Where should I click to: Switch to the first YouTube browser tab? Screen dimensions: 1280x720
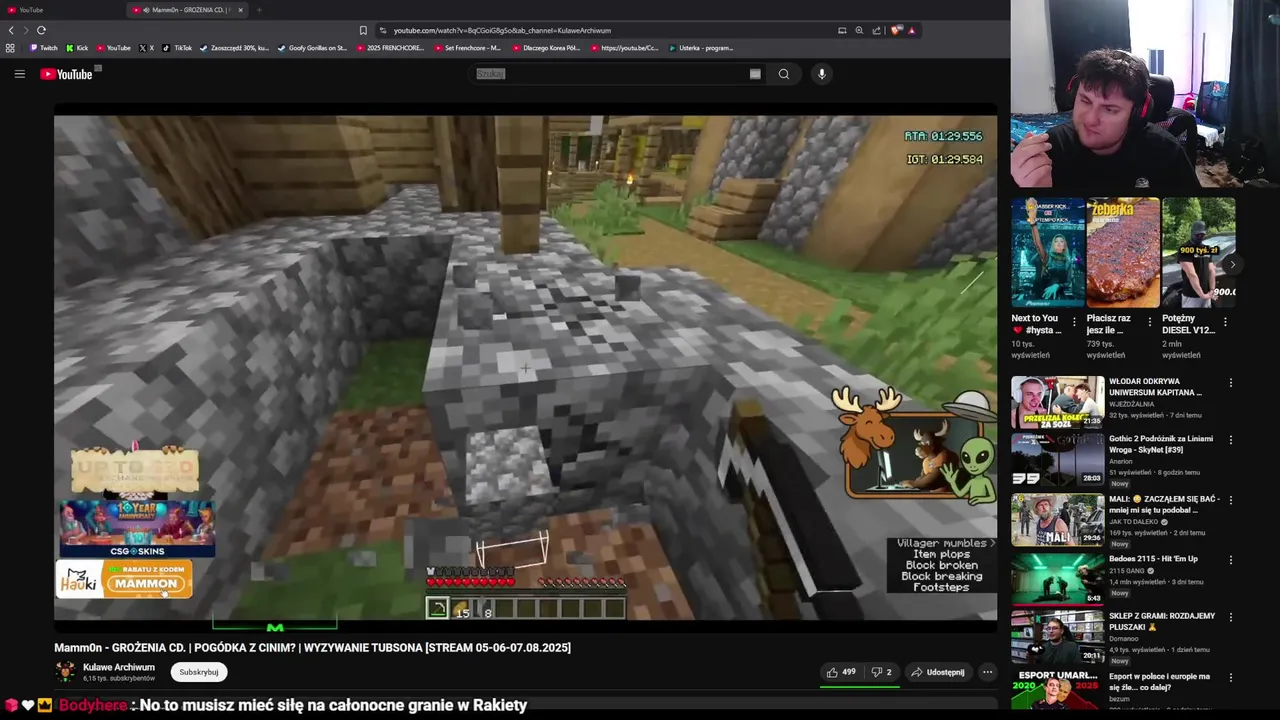[60, 10]
